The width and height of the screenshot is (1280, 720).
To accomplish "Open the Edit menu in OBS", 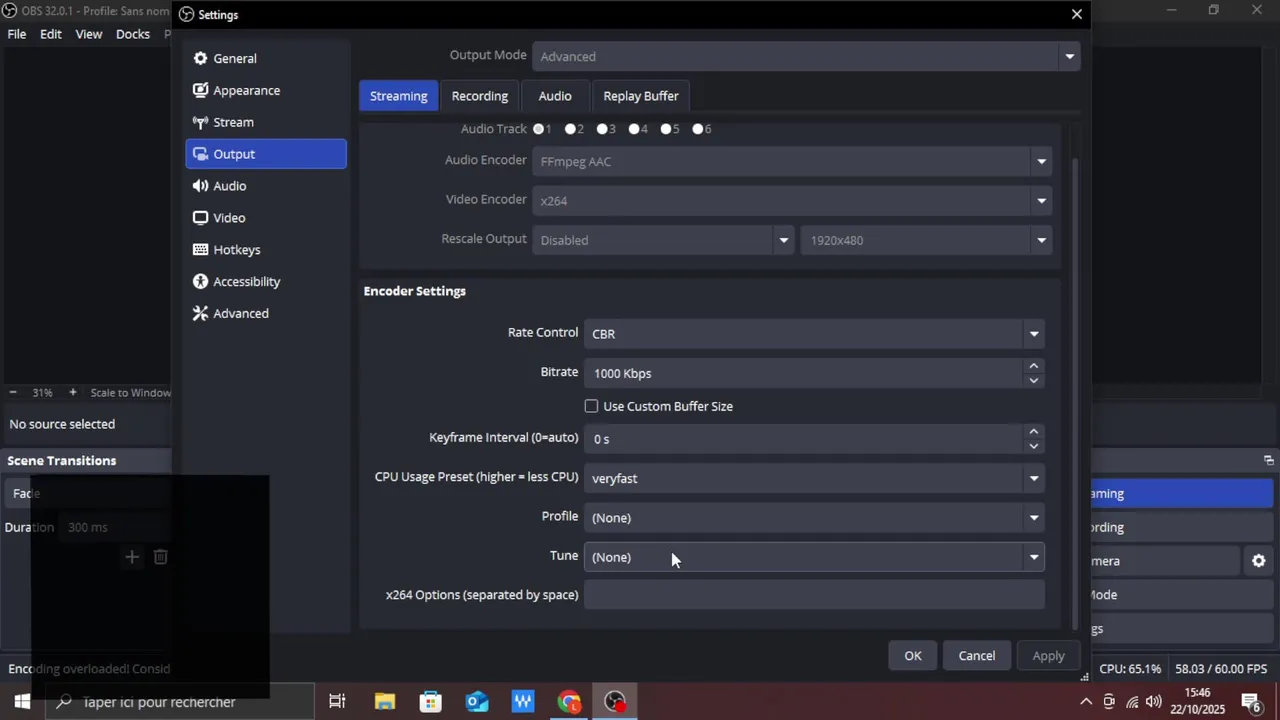I will click(51, 34).
